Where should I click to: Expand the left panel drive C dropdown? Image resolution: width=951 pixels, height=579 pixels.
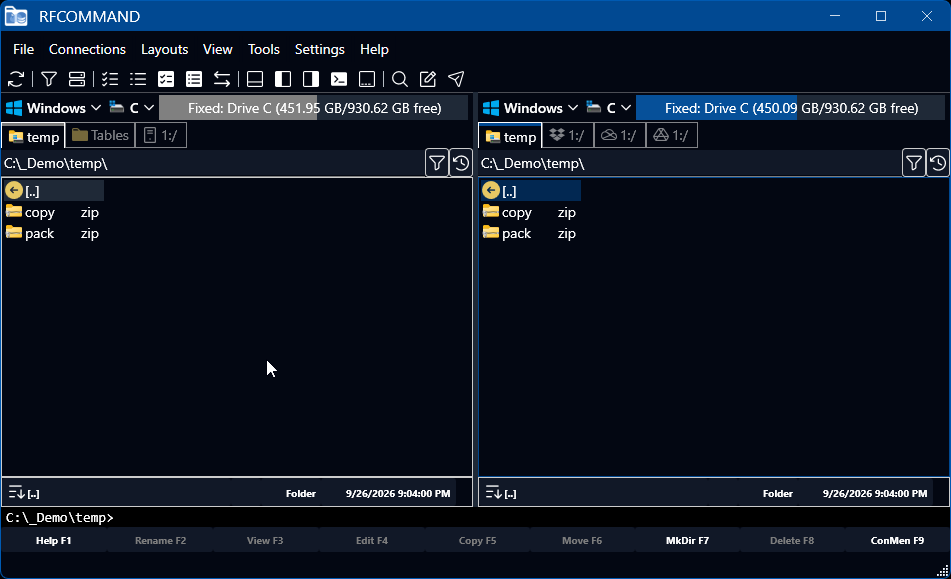coord(132,108)
